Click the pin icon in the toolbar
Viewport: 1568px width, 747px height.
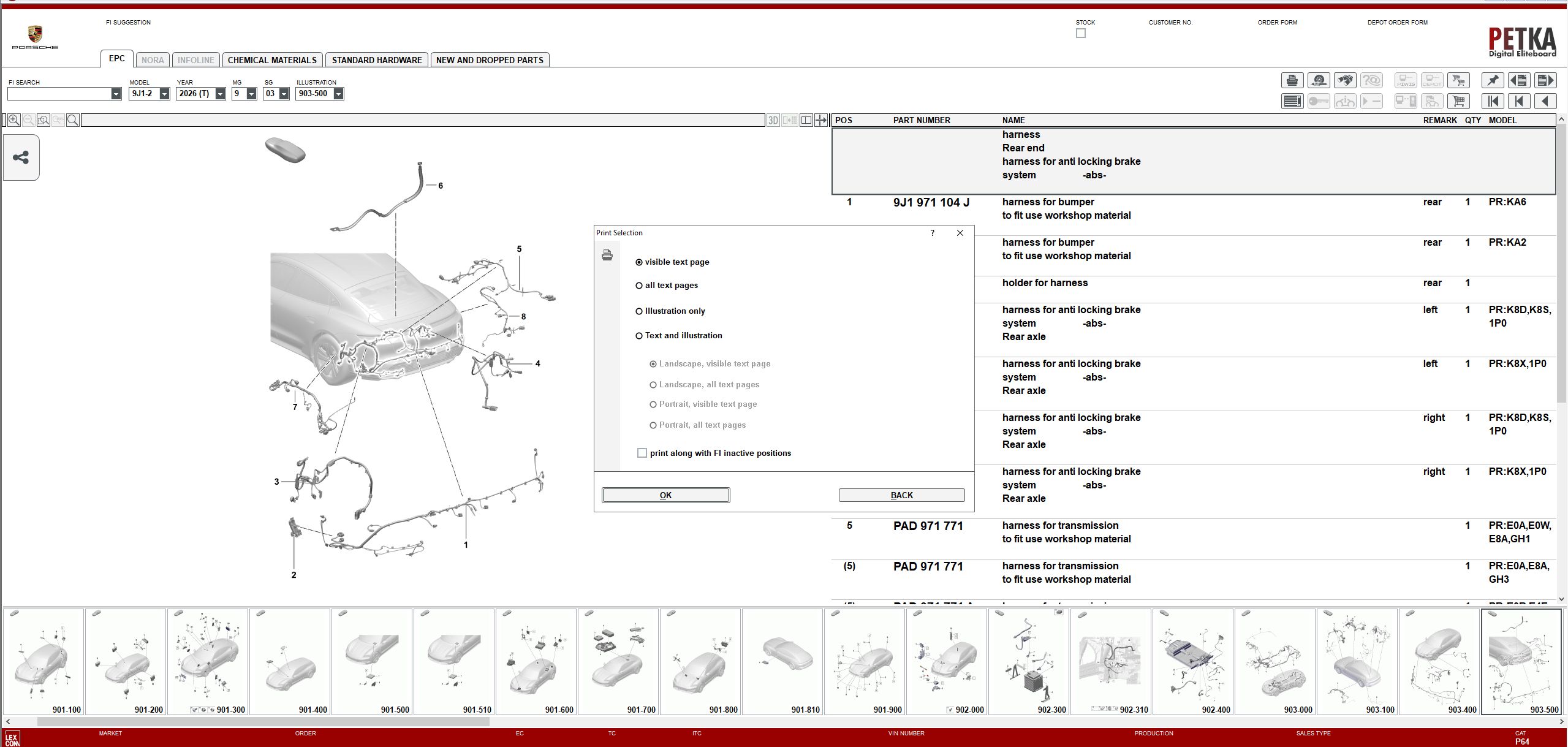(x=1493, y=80)
